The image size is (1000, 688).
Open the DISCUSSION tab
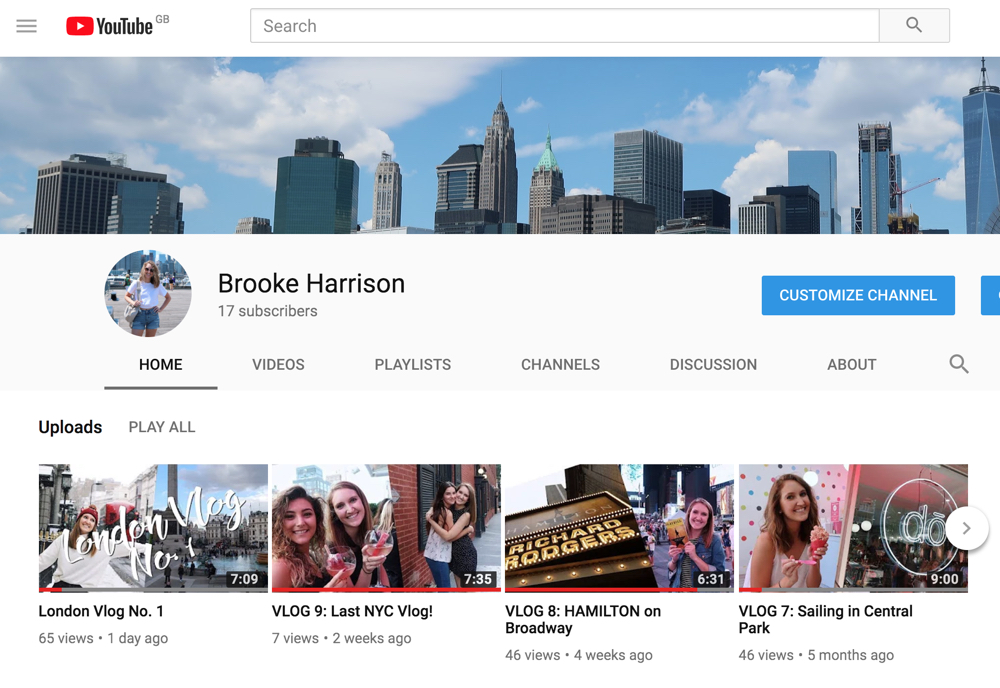pos(713,365)
